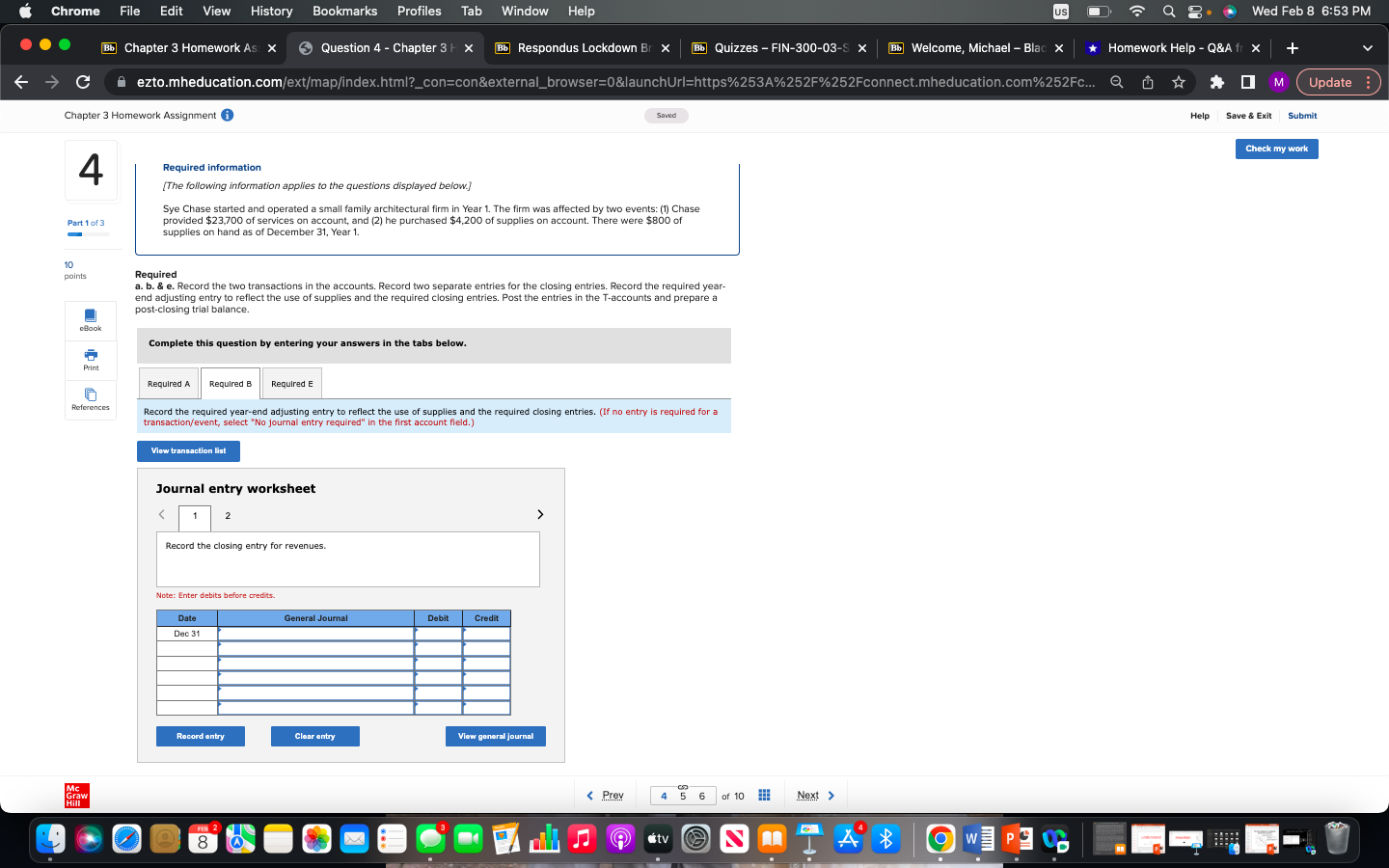
Task: Click the Check my work button
Action: pyautogui.click(x=1276, y=149)
